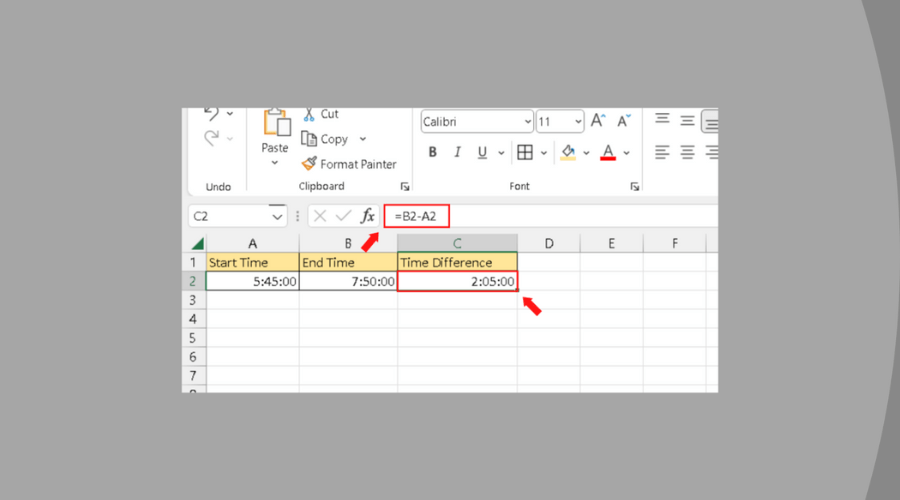Click the Copy button
Viewport: 900px width, 500px height.
pos(325,139)
